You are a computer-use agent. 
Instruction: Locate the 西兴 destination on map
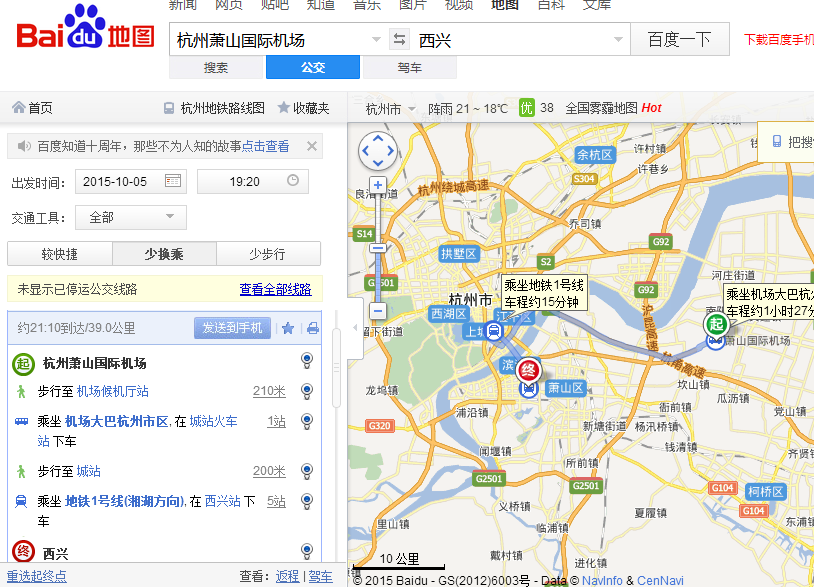point(307,551)
